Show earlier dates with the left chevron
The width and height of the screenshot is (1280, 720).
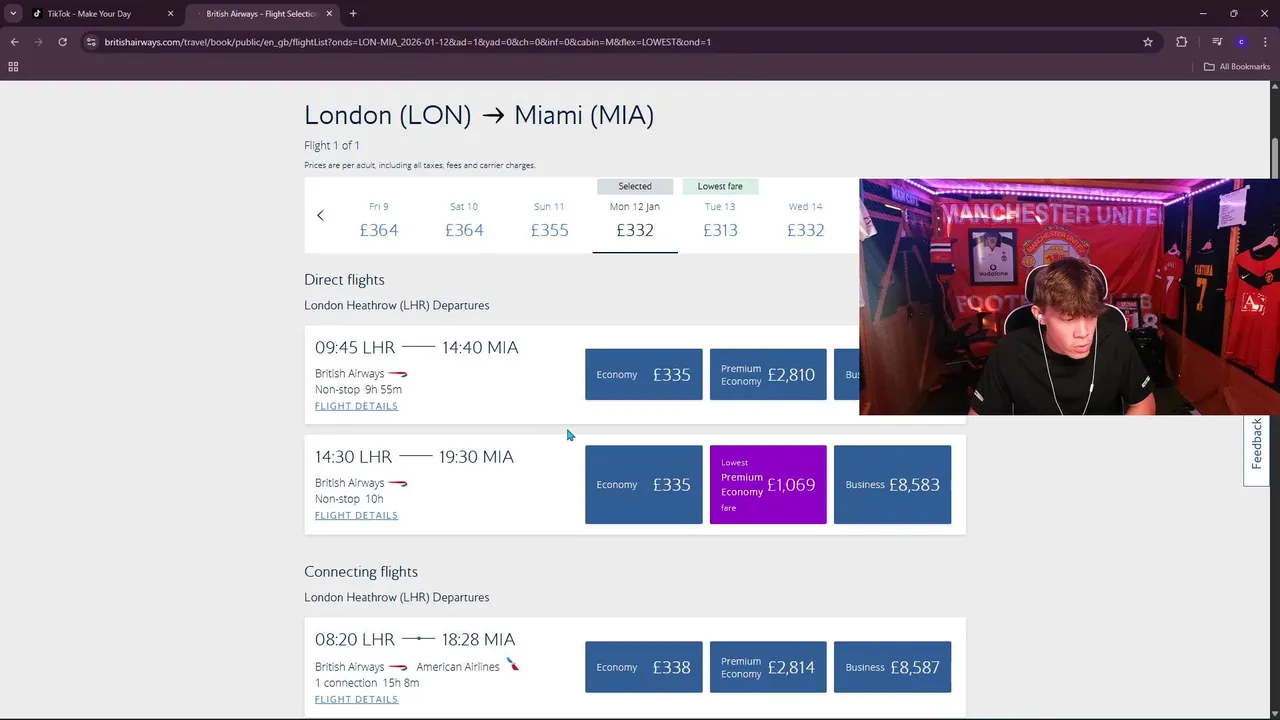(x=320, y=215)
